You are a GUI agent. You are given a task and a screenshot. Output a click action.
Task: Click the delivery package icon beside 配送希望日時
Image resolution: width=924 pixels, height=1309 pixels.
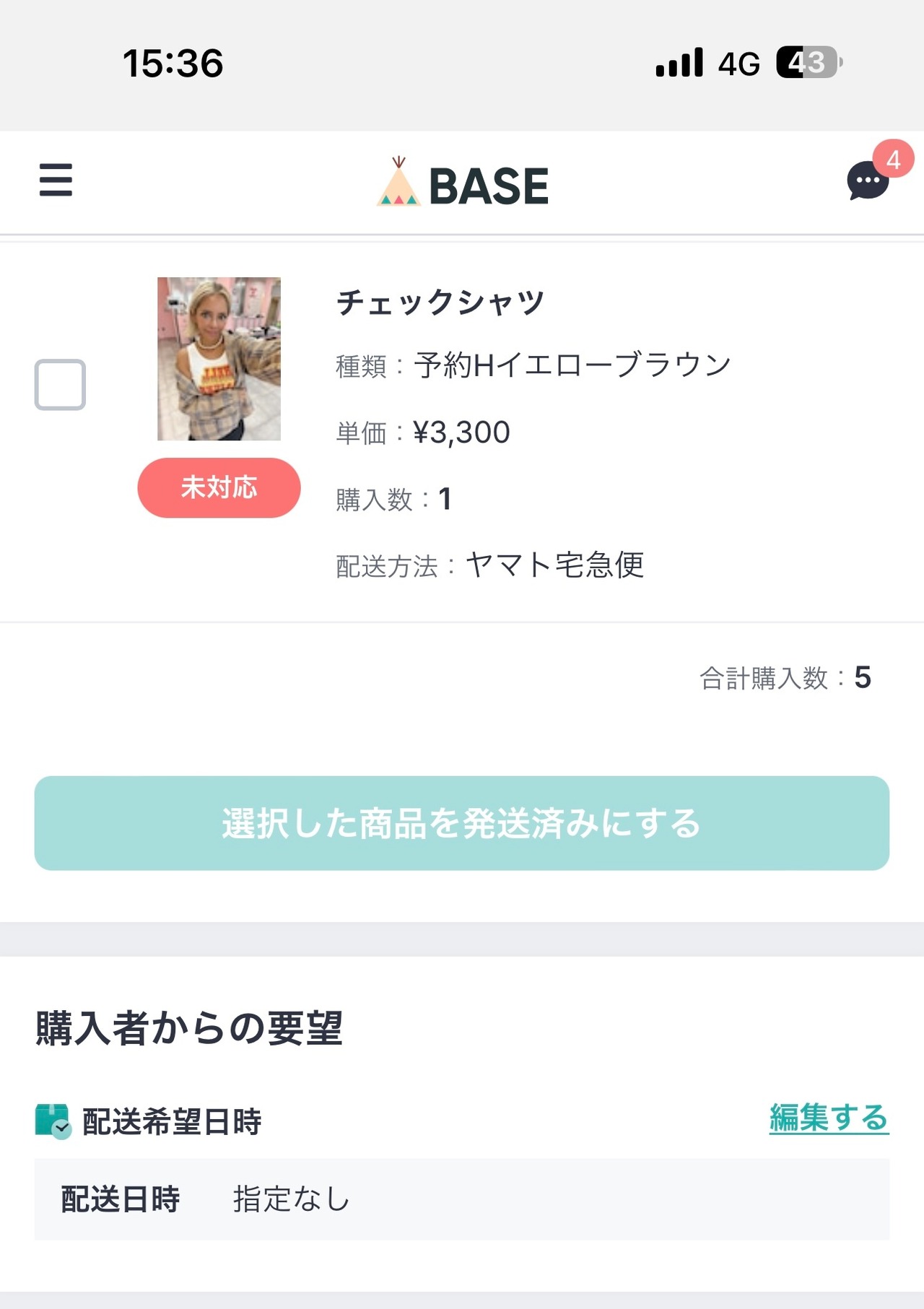click(x=53, y=1121)
